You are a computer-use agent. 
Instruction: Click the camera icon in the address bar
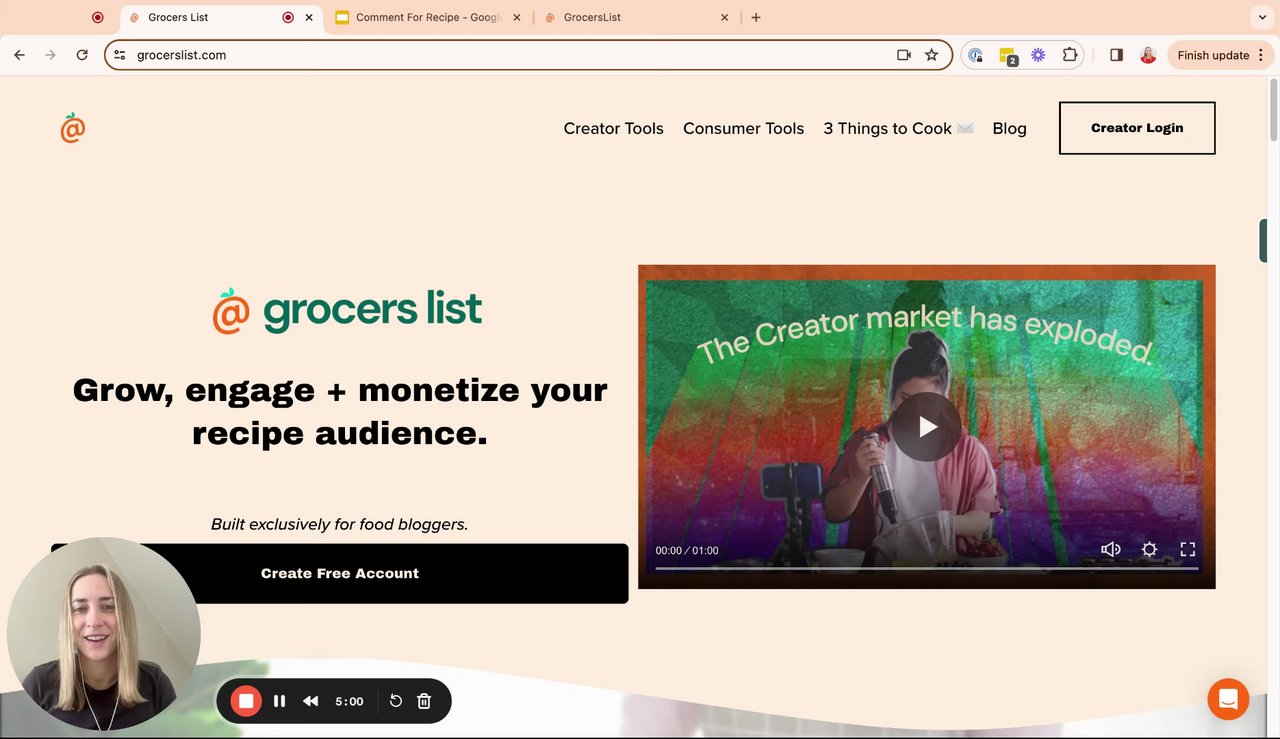904,55
